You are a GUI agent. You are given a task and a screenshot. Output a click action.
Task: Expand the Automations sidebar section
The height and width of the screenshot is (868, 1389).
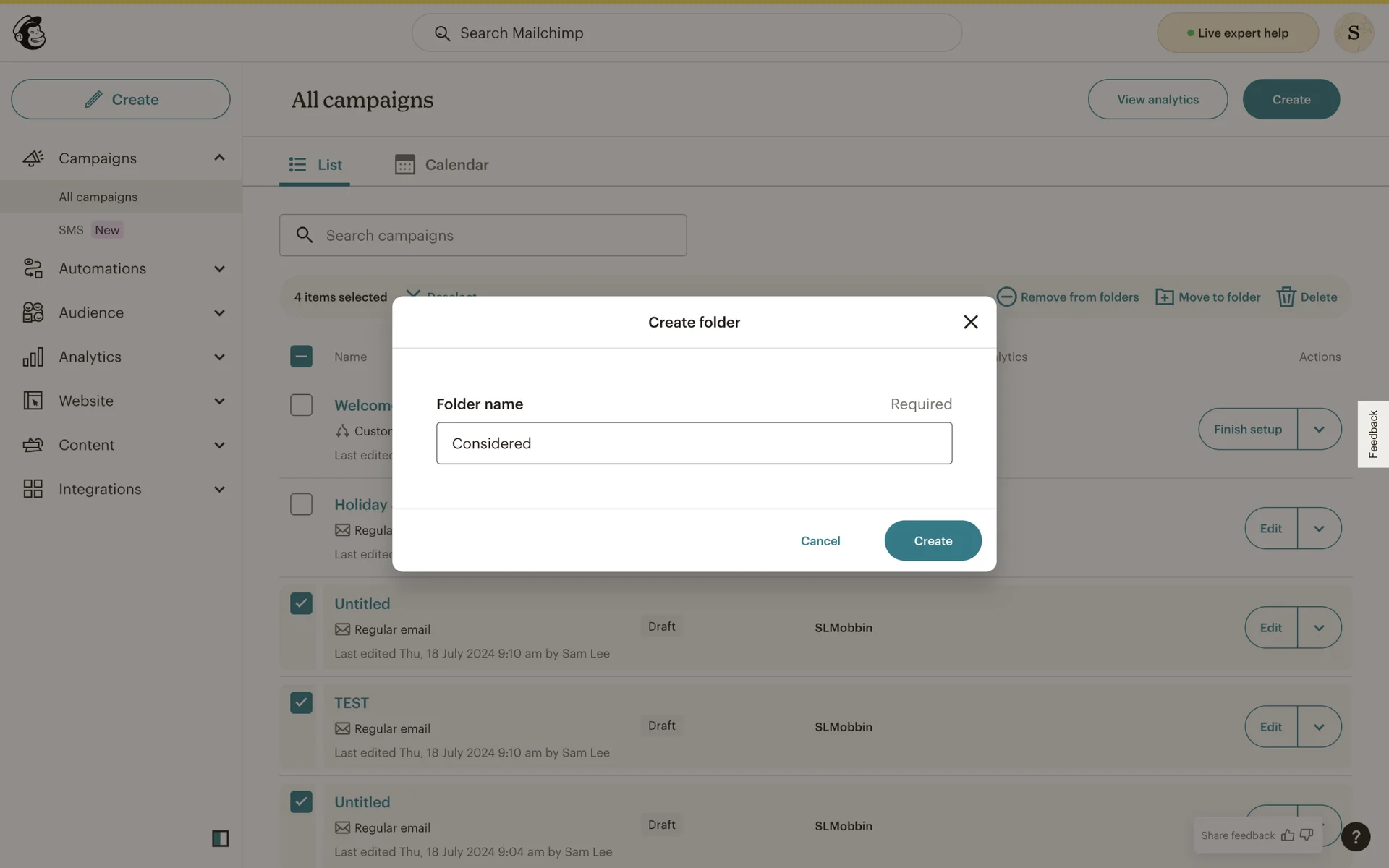pos(219,269)
